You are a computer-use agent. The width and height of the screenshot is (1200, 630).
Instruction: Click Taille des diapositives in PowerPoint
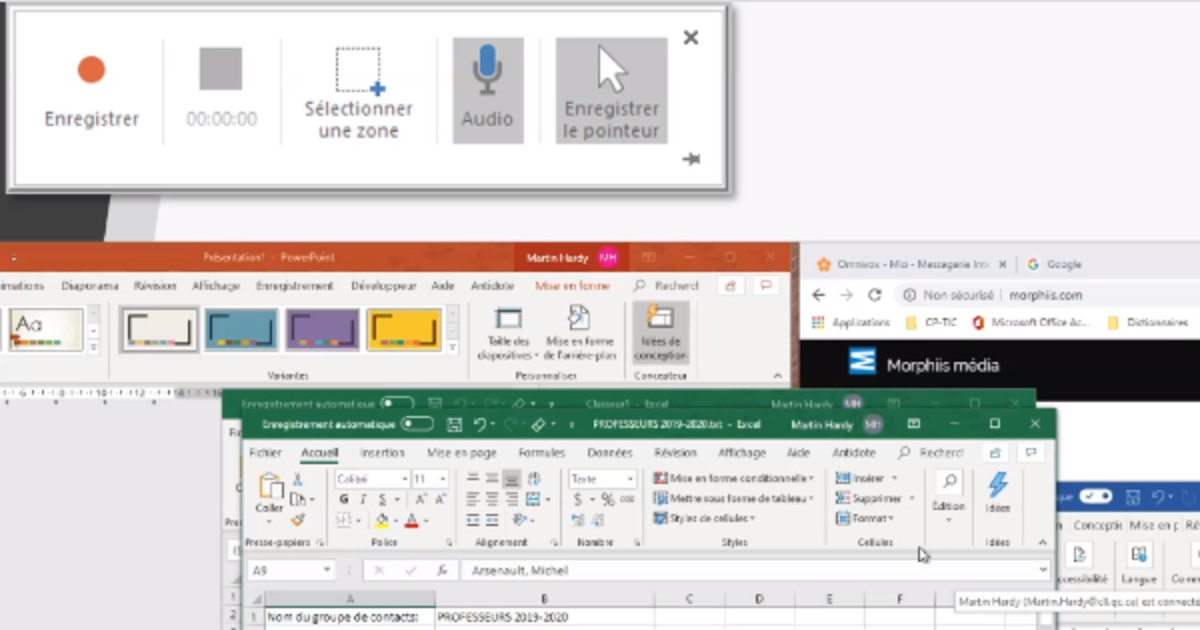click(508, 334)
